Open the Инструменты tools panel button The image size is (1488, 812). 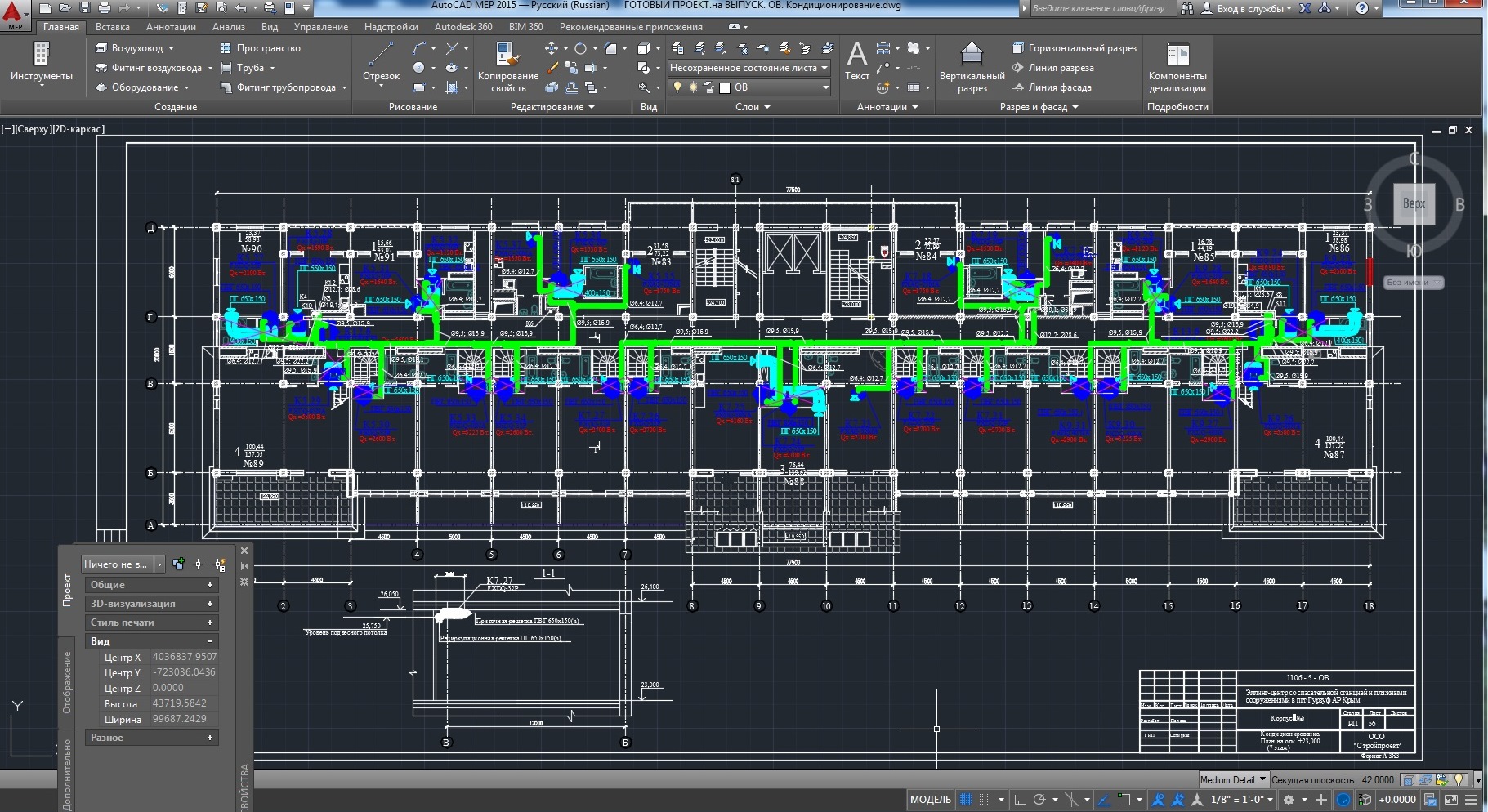(41, 64)
